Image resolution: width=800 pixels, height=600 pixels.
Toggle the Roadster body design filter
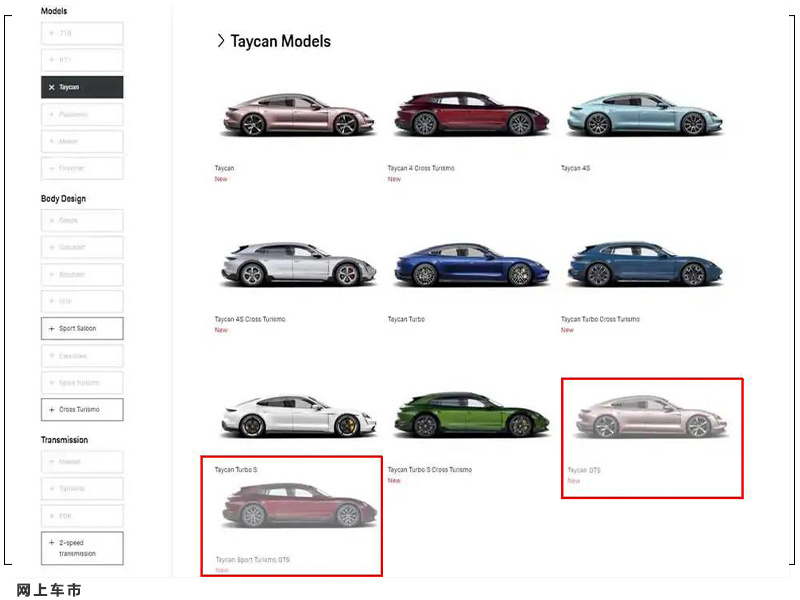click(x=82, y=274)
